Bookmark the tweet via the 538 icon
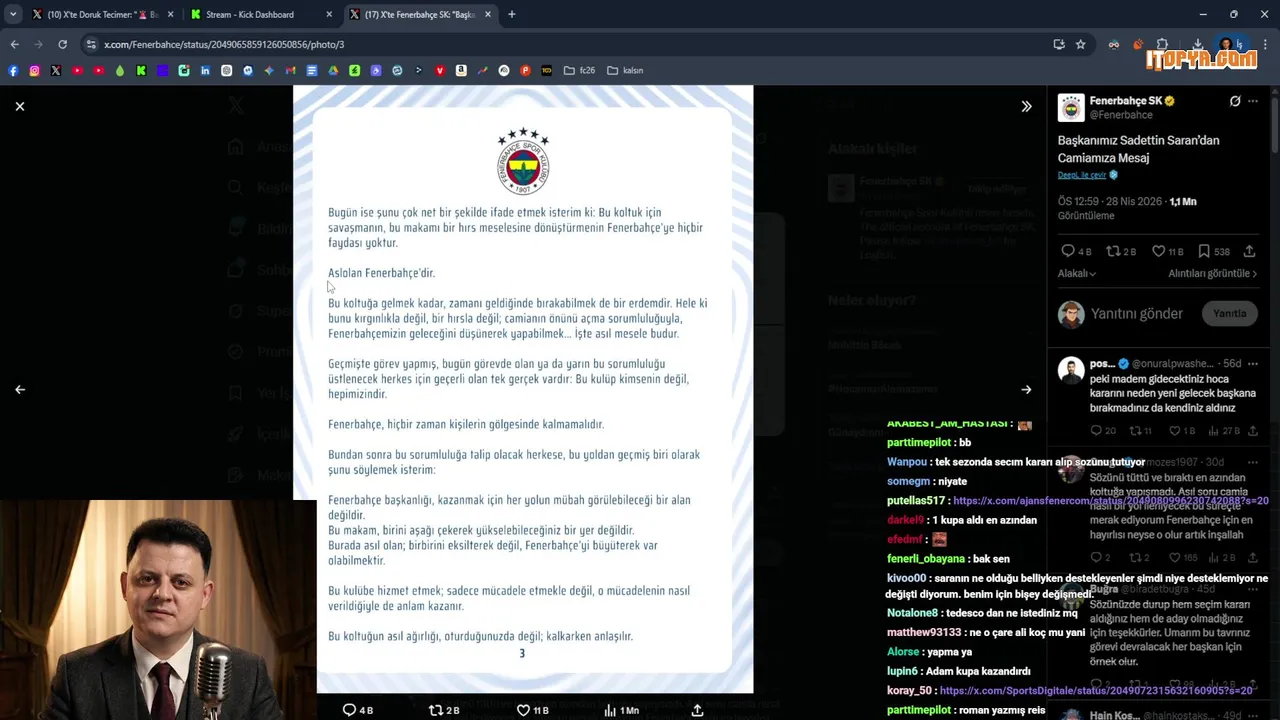The height and width of the screenshot is (720, 1280). [1204, 251]
